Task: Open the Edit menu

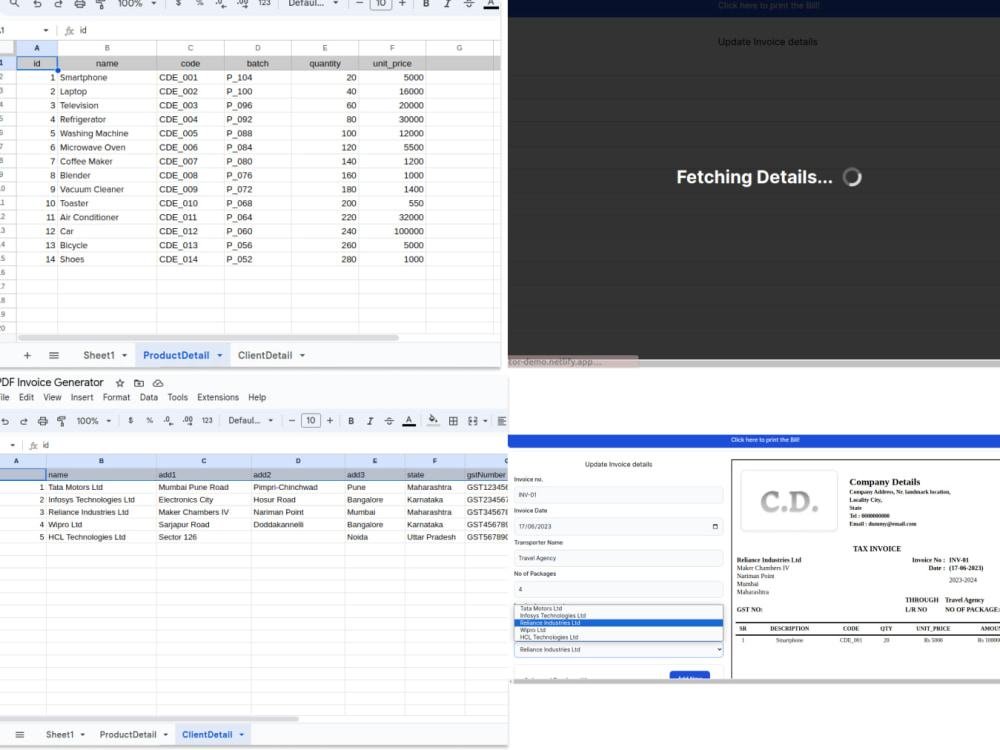Action: pyautogui.click(x=26, y=397)
